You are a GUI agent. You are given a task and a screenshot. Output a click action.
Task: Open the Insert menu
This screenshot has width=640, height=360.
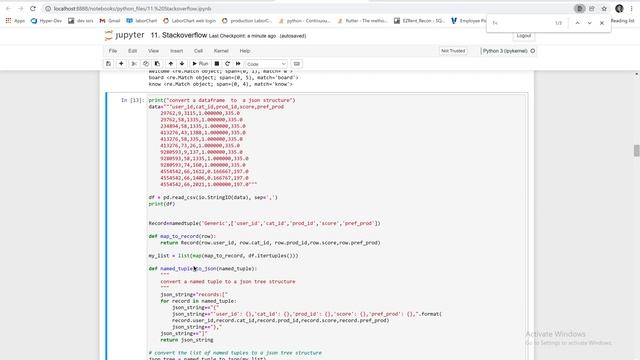pos(176,51)
